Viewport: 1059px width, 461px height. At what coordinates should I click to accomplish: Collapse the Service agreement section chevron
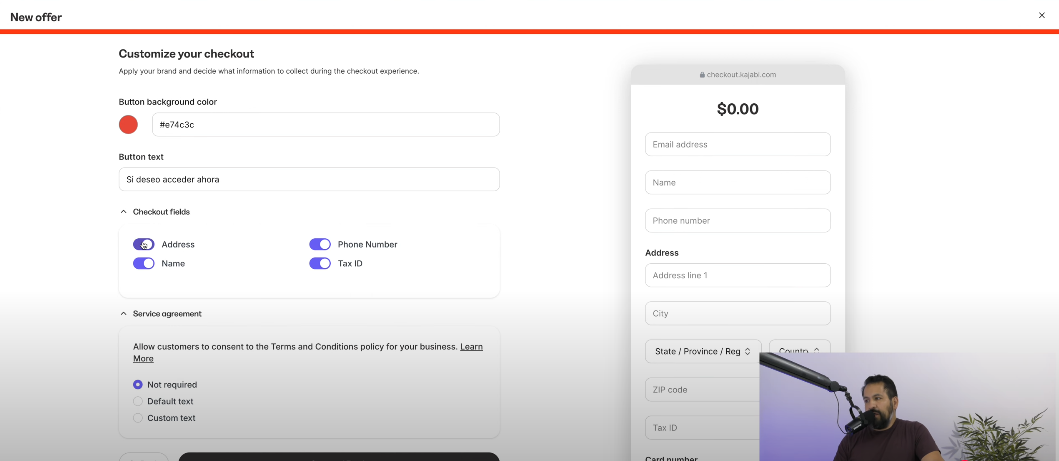124,314
